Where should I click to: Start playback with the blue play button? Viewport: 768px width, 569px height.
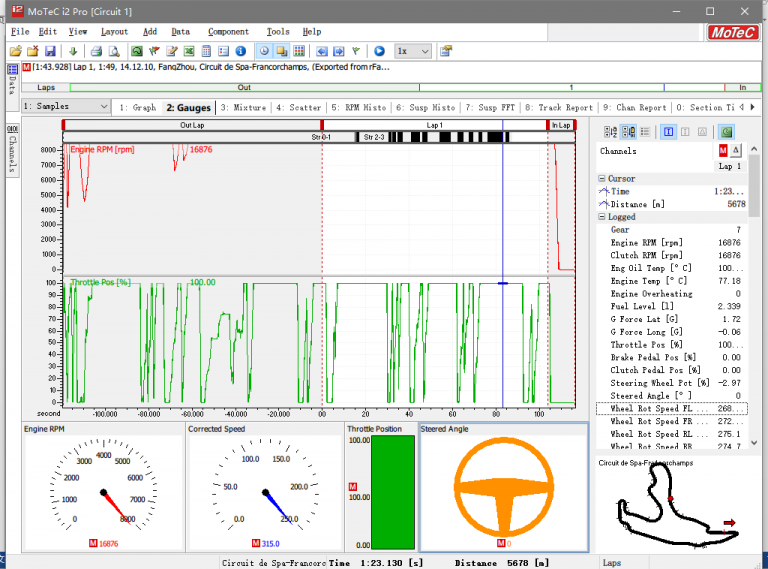click(379, 51)
